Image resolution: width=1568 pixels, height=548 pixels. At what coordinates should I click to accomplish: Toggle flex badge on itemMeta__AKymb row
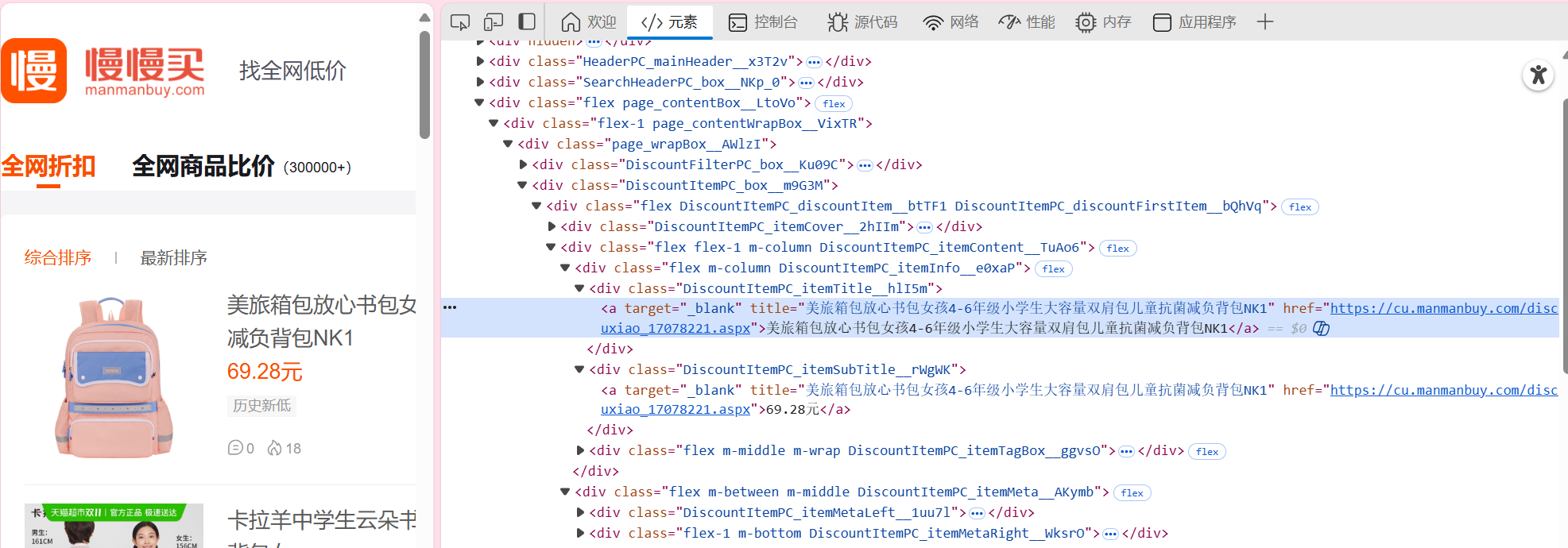point(1132,493)
